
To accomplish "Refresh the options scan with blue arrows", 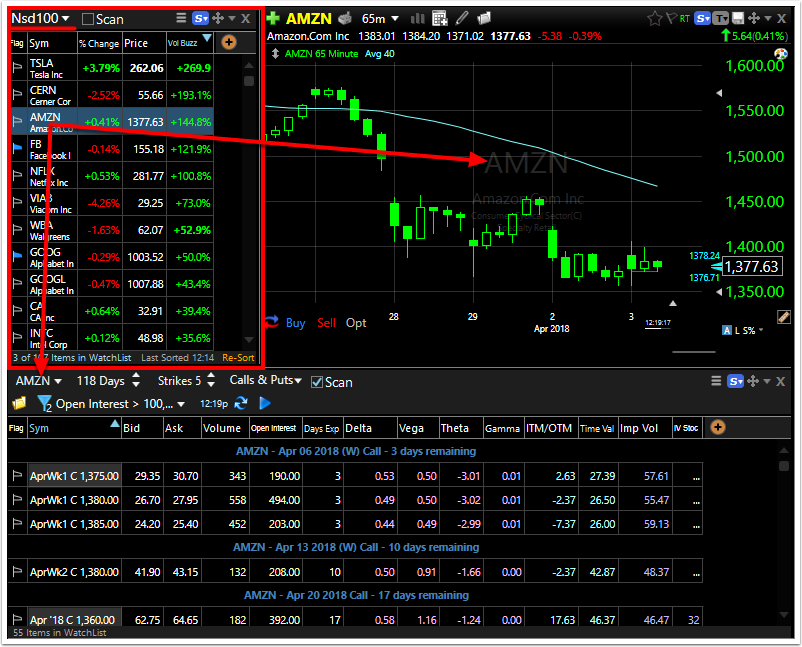I will tap(241, 404).
